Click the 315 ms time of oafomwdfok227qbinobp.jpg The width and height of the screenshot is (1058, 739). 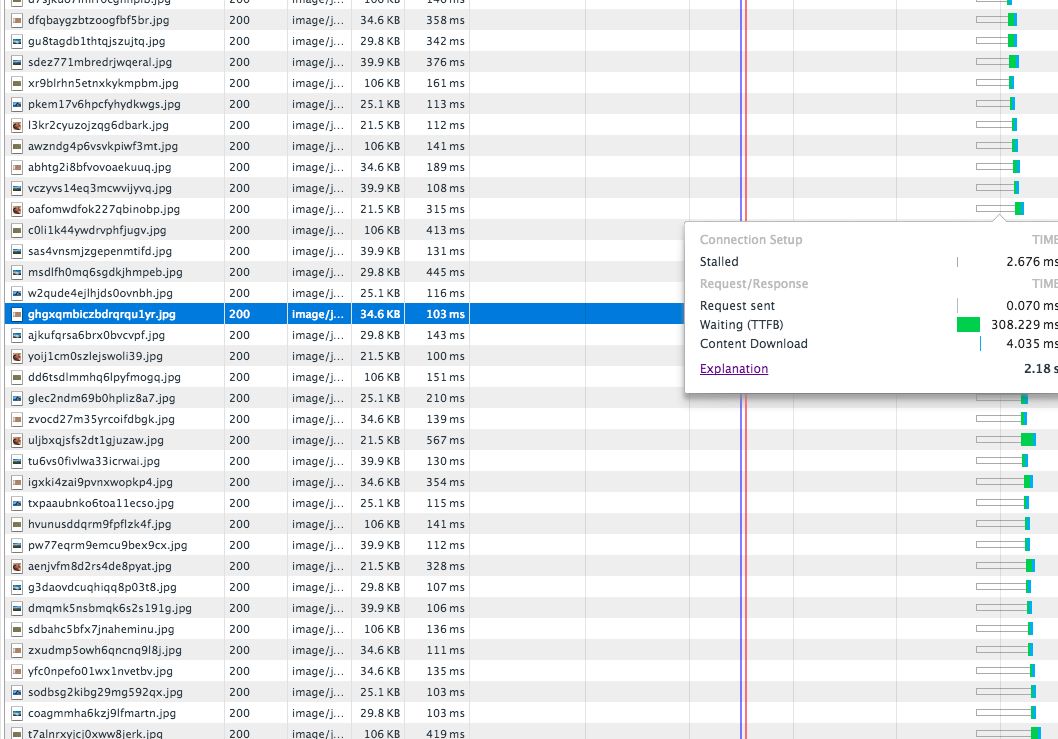pos(445,209)
